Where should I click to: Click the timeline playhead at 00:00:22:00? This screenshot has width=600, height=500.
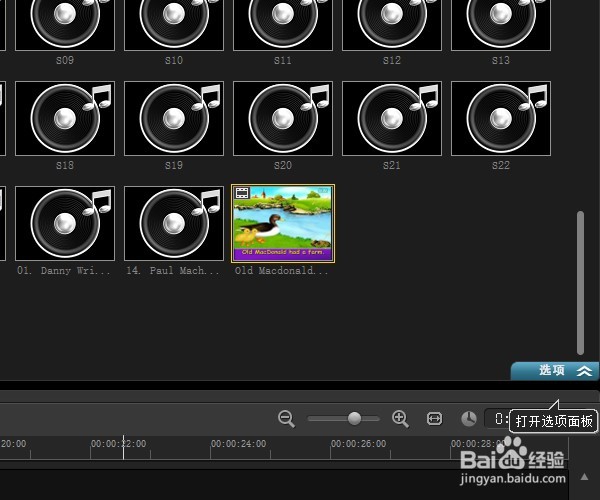tap(123, 447)
